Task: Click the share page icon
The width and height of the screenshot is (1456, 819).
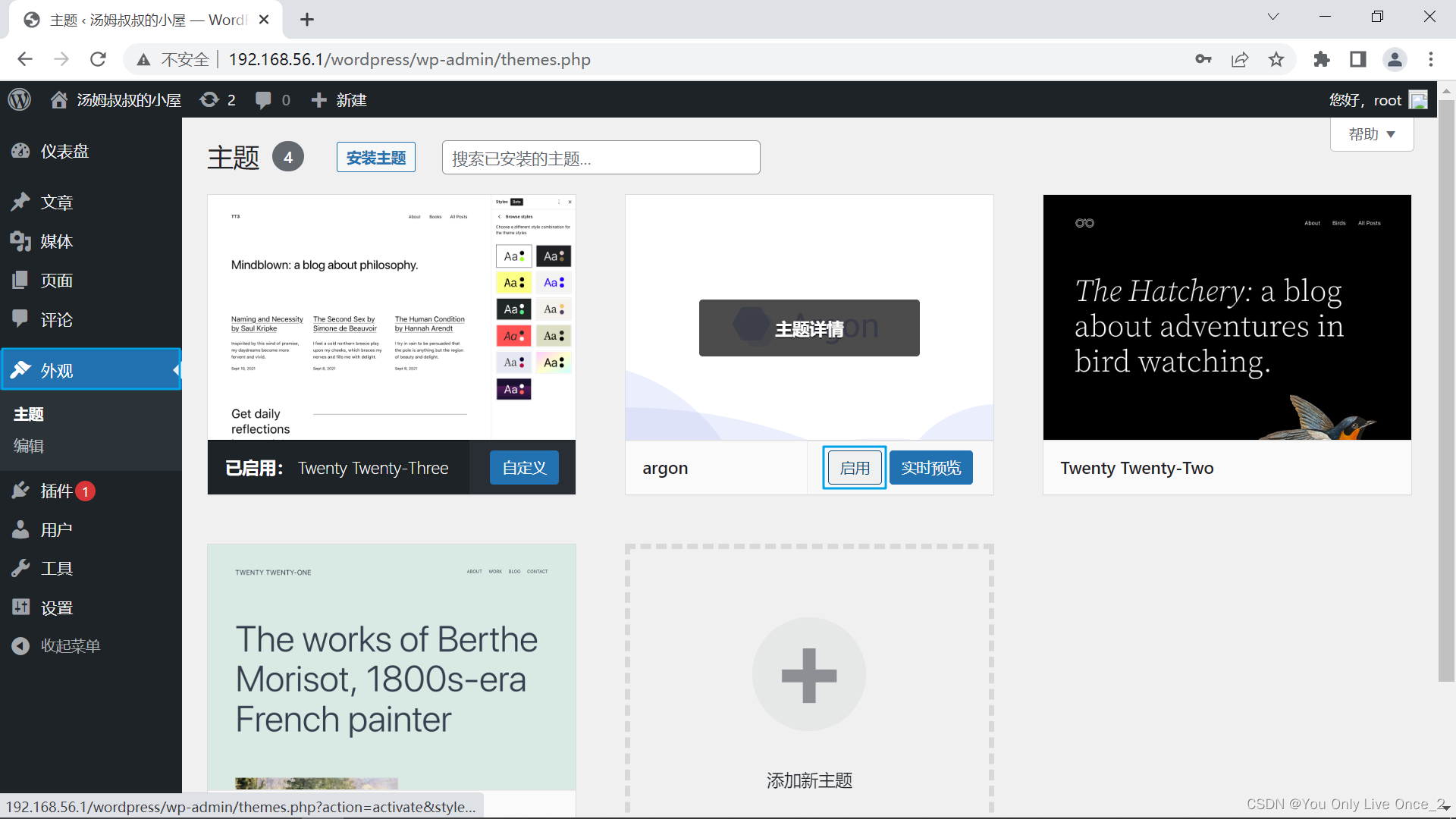Action: coord(1240,59)
